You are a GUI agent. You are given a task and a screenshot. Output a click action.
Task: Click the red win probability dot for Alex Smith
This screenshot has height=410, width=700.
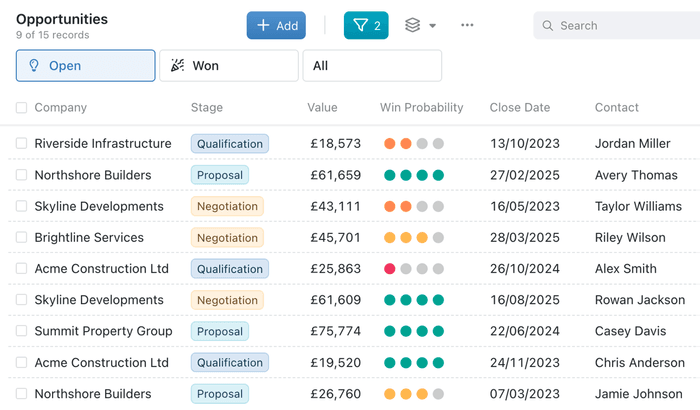coord(390,269)
